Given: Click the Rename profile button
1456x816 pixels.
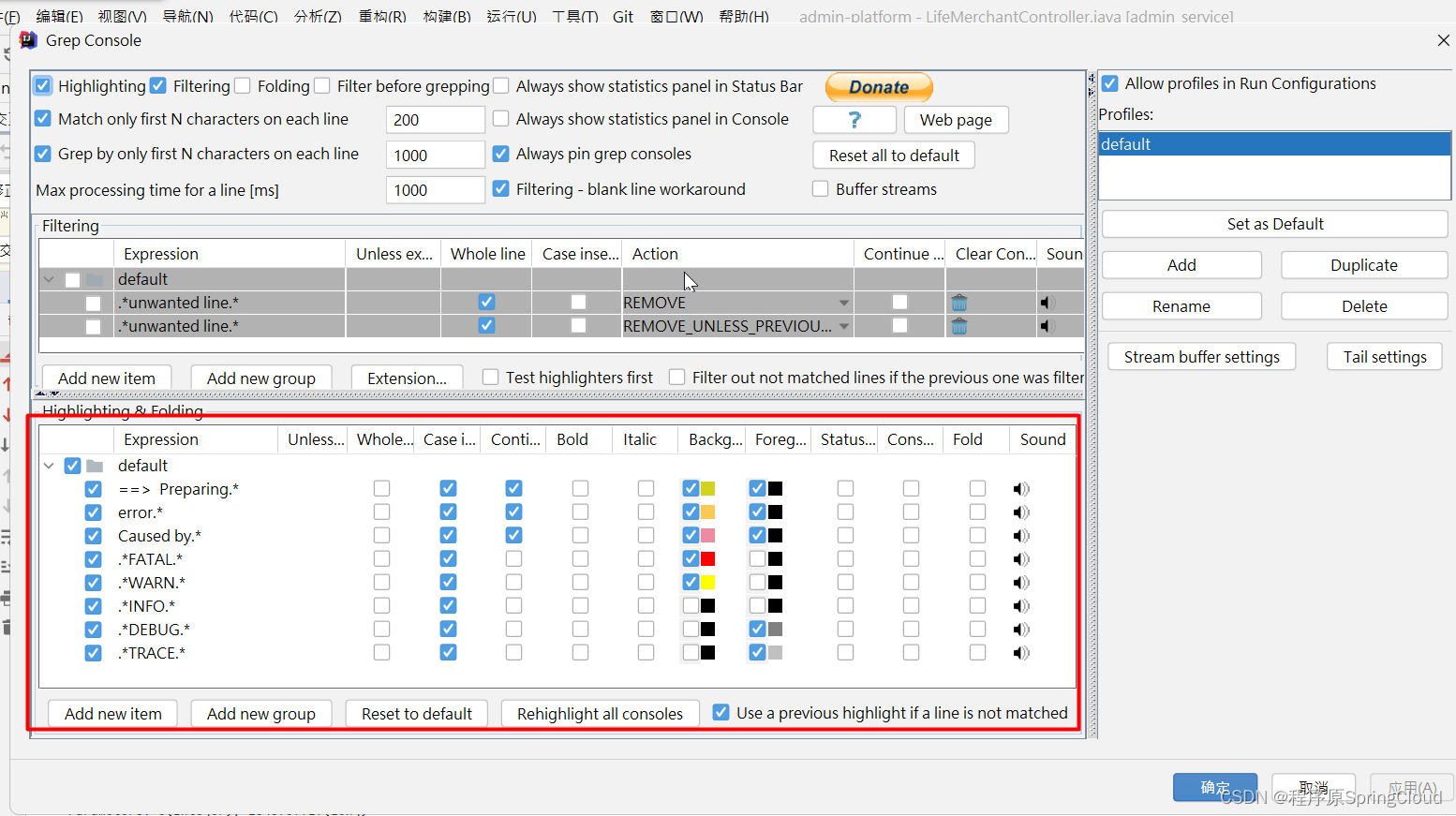Looking at the screenshot, I should 1181,306.
